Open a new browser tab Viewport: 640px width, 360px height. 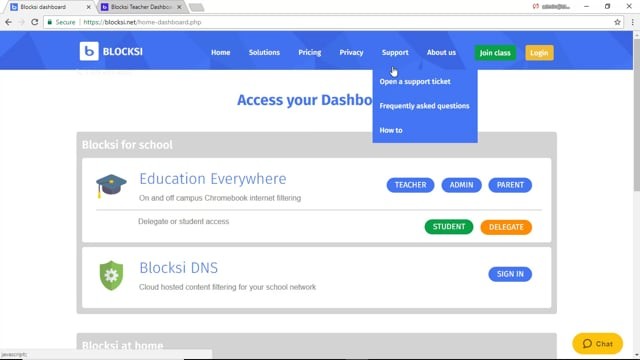click(197, 7)
